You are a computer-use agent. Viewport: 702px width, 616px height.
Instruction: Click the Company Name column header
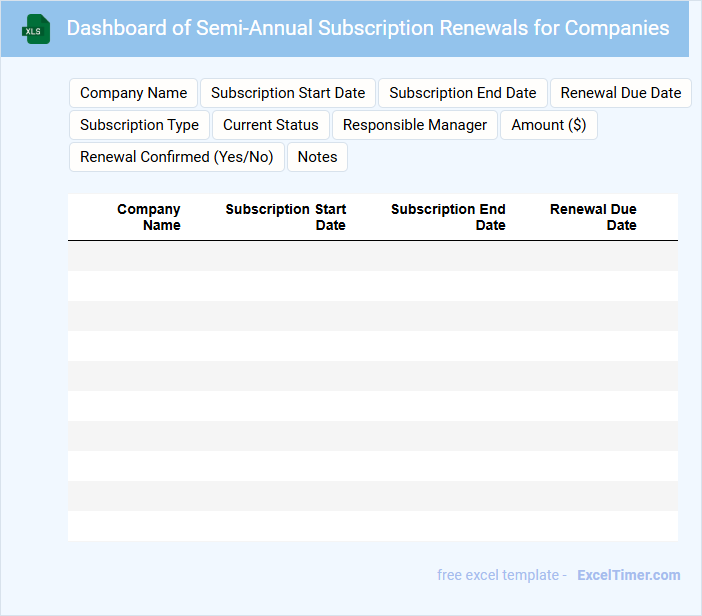coord(148,217)
